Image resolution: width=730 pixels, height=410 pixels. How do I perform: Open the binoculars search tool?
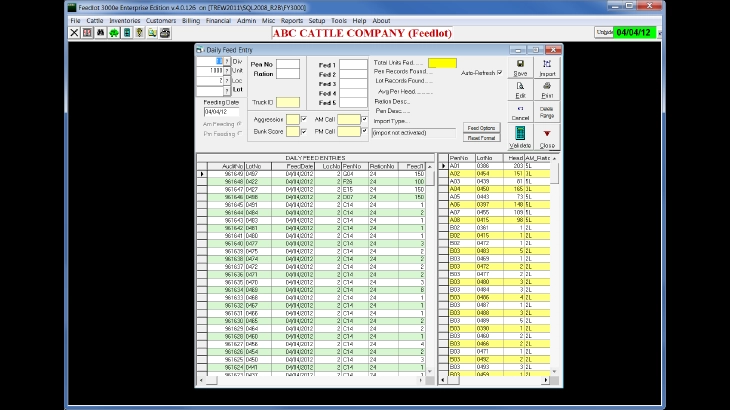(100, 33)
